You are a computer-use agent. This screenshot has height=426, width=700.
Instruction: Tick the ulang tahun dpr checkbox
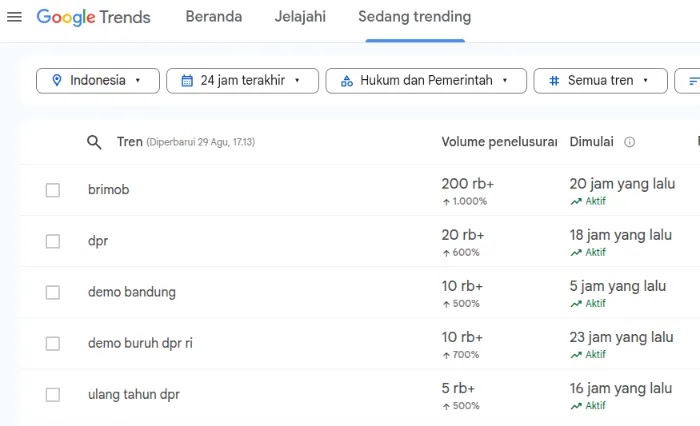tap(53, 395)
